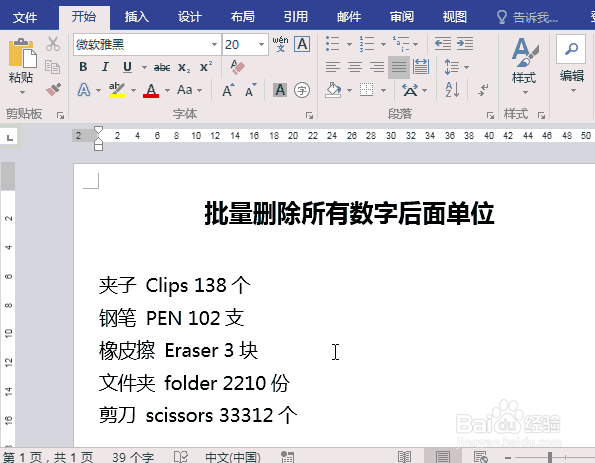The height and width of the screenshot is (463, 595).
Task: Increase font size with grow A
Action: pyautogui.click(x=229, y=90)
